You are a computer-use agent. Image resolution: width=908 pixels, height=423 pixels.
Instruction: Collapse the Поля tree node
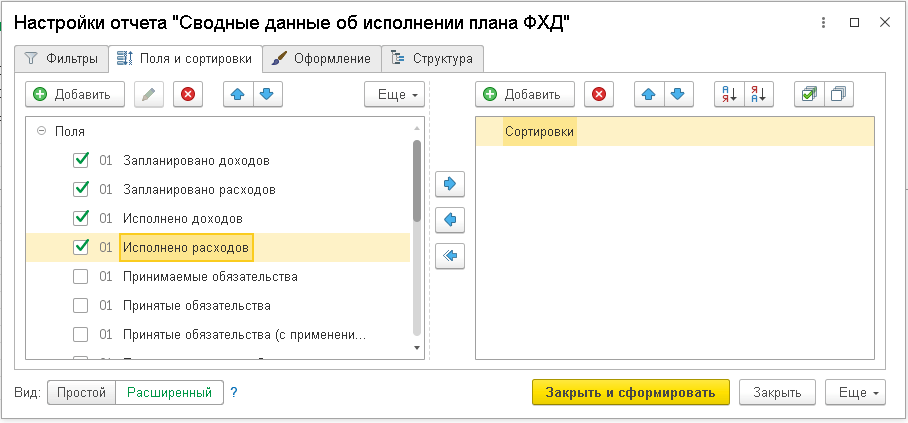pyautogui.click(x=41, y=131)
